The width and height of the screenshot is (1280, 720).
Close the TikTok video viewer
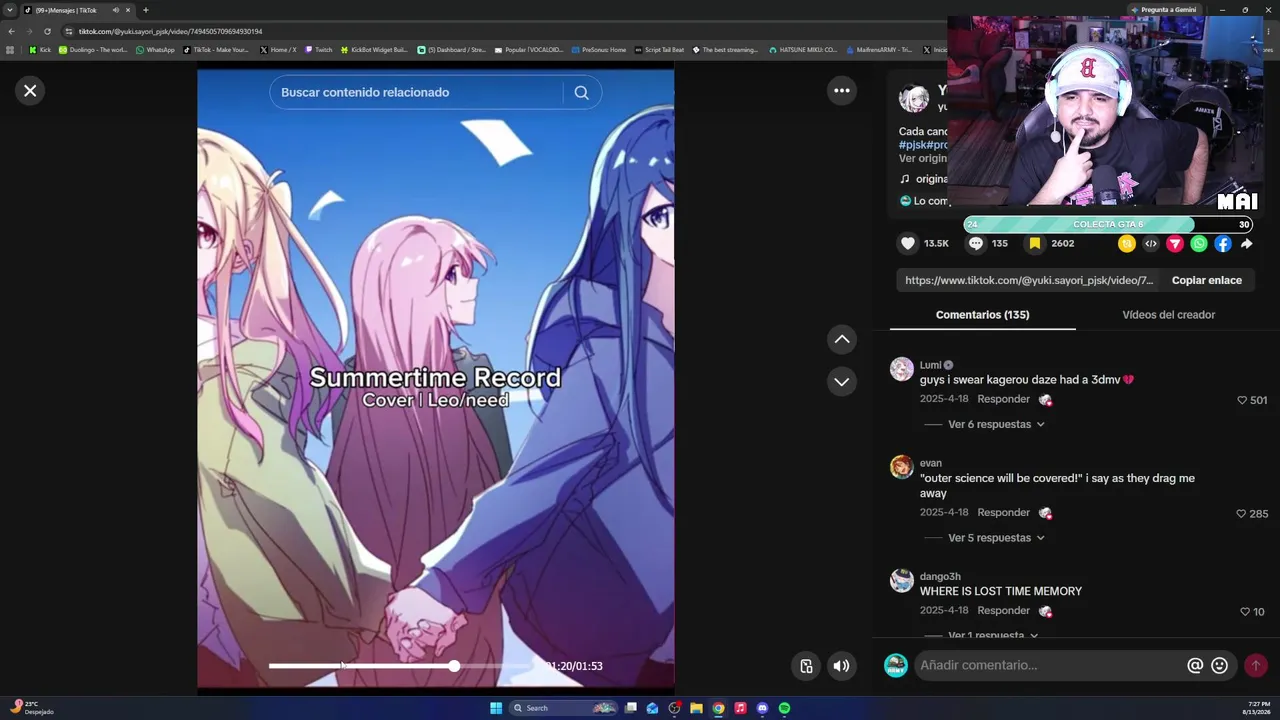(x=30, y=91)
